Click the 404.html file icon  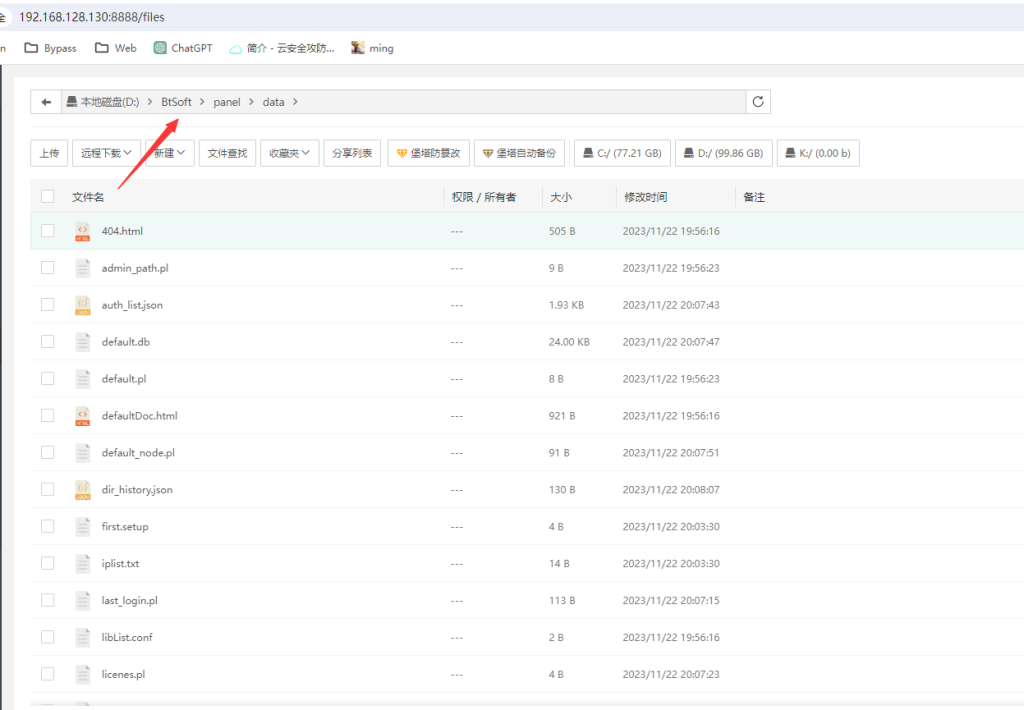(x=83, y=231)
